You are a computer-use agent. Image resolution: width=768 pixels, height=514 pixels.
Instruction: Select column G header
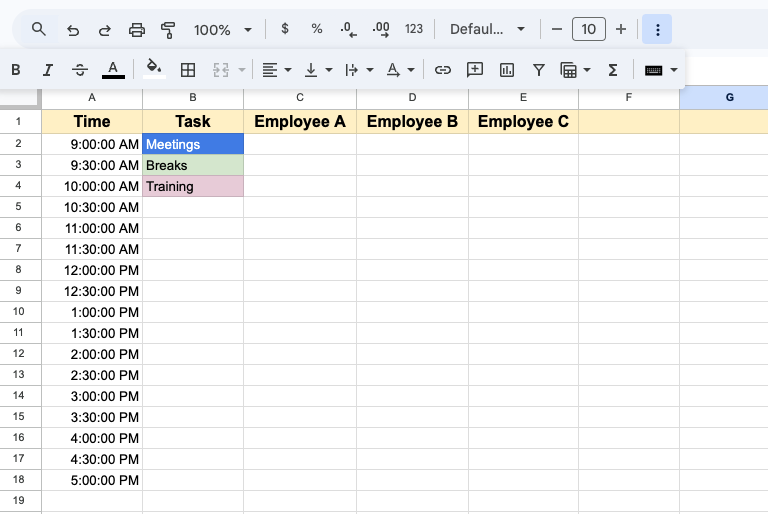tap(724, 98)
